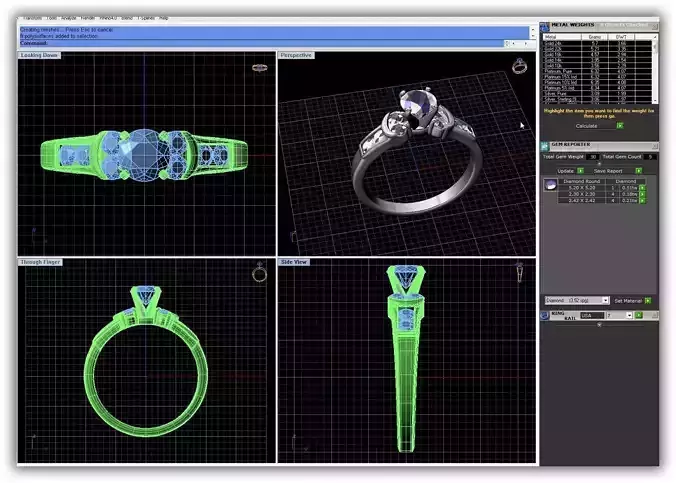Select the Platinum, Pure row
Image resolution: width=676 pixels, height=483 pixels.
(597, 71)
